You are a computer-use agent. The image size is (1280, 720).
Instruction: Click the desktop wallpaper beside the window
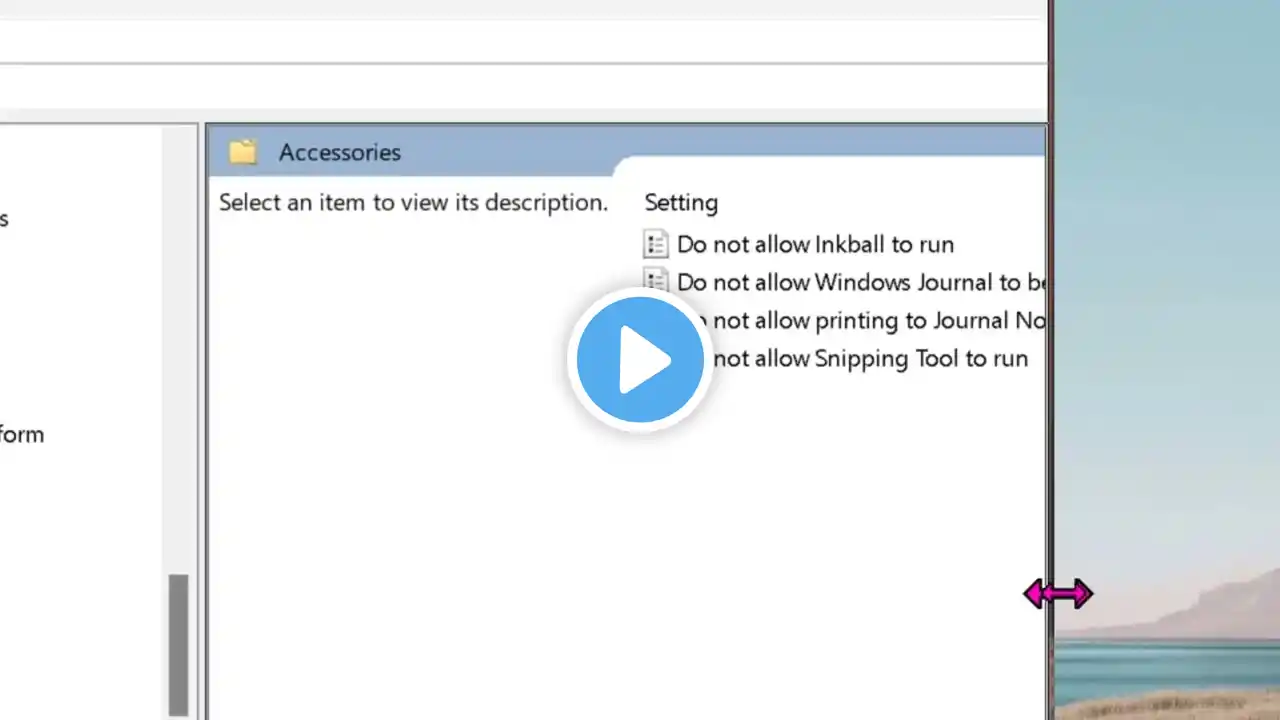pyautogui.click(x=1167, y=300)
